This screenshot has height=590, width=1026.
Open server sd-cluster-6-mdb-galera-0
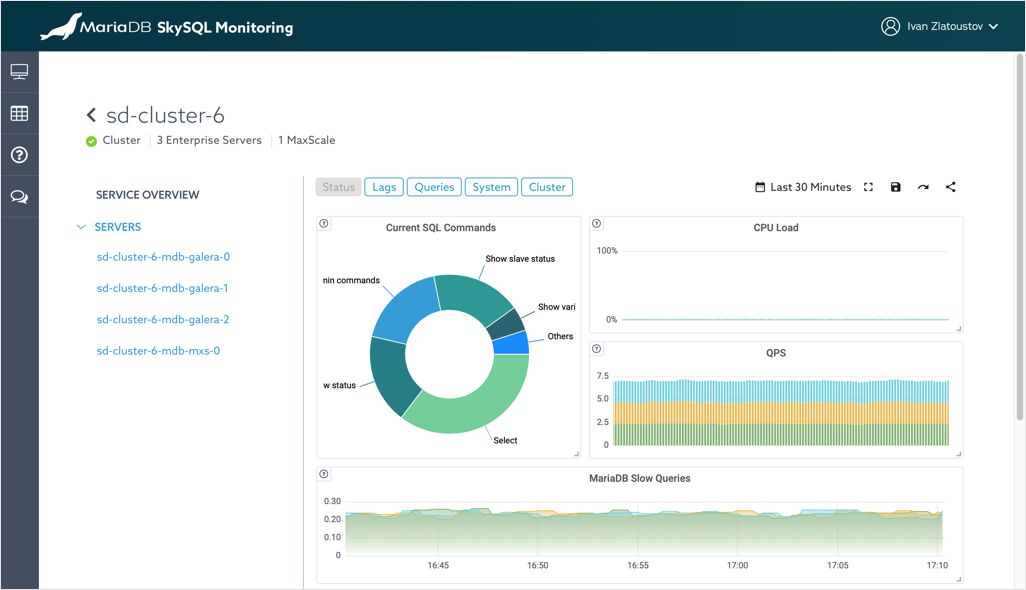pyautogui.click(x=163, y=257)
